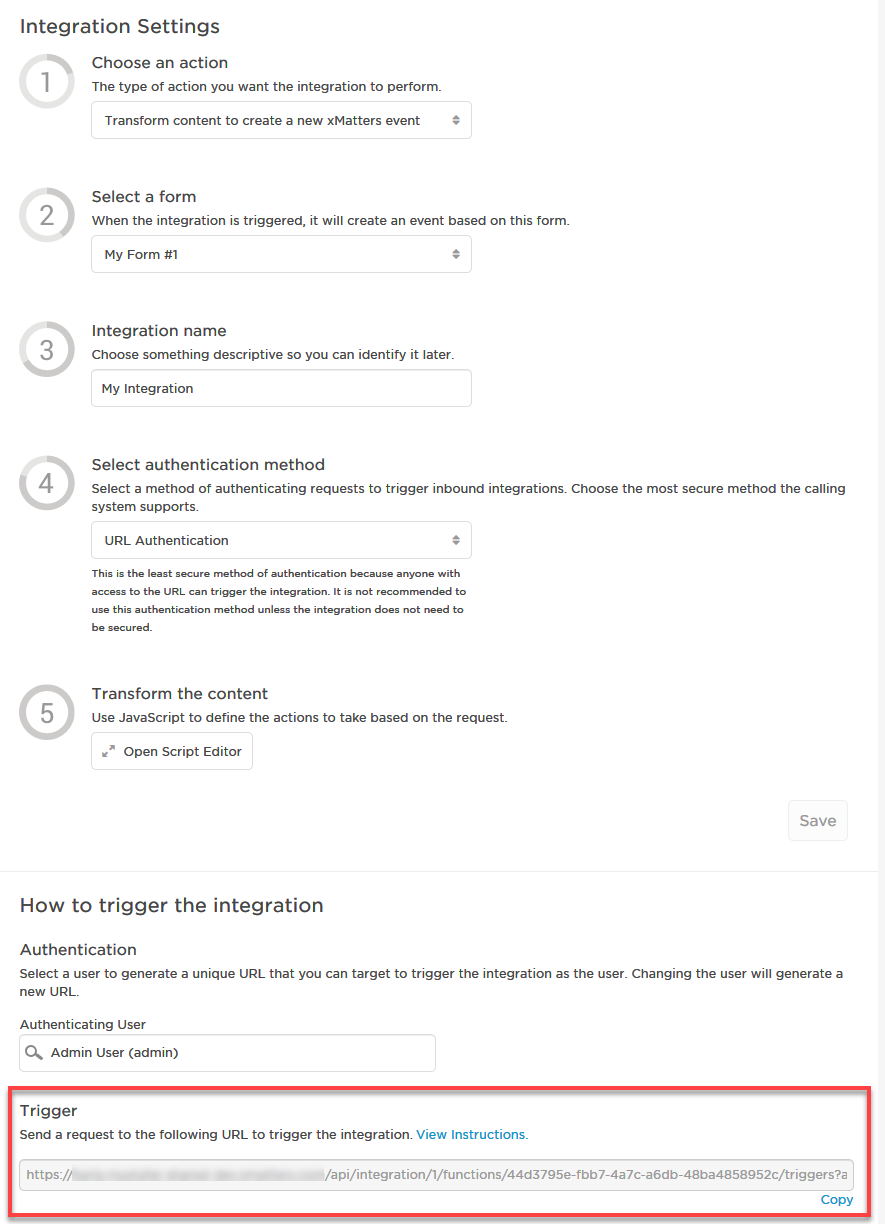
Task: Click the Integration name text field
Action: click(281, 388)
